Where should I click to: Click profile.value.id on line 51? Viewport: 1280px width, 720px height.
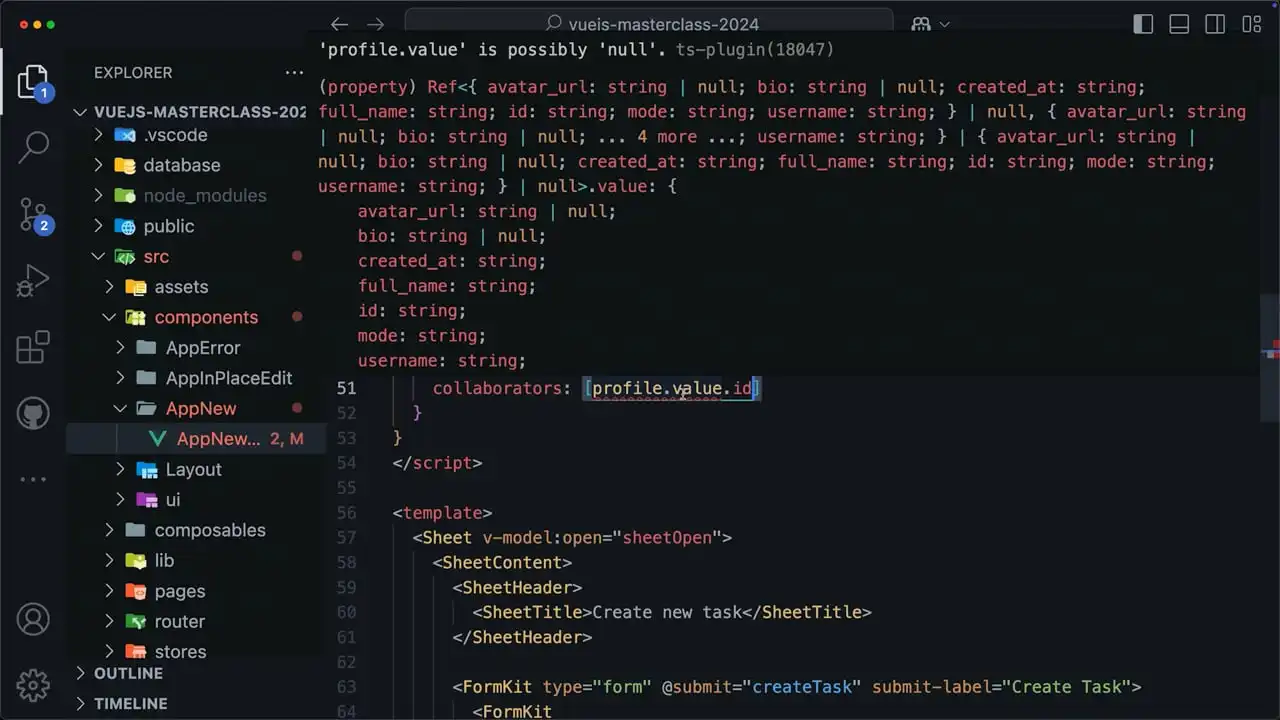tap(672, 388)
